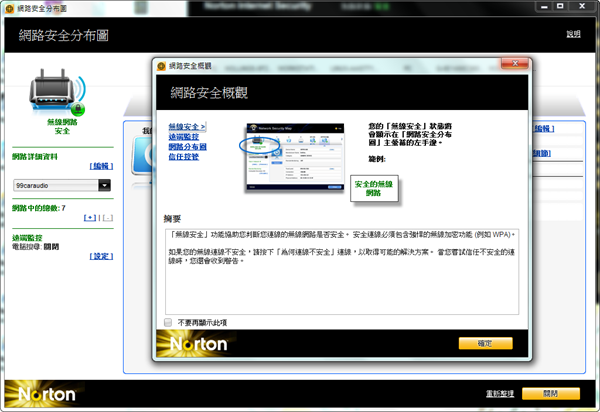This screenshot has width=600, height=412.
Task: Open the 無線安全 topic link
Action: (x=187, y=126)
